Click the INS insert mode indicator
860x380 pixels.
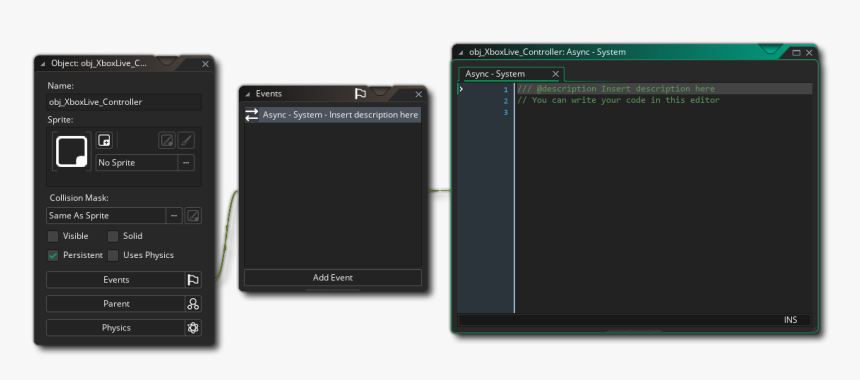[790, 320]
